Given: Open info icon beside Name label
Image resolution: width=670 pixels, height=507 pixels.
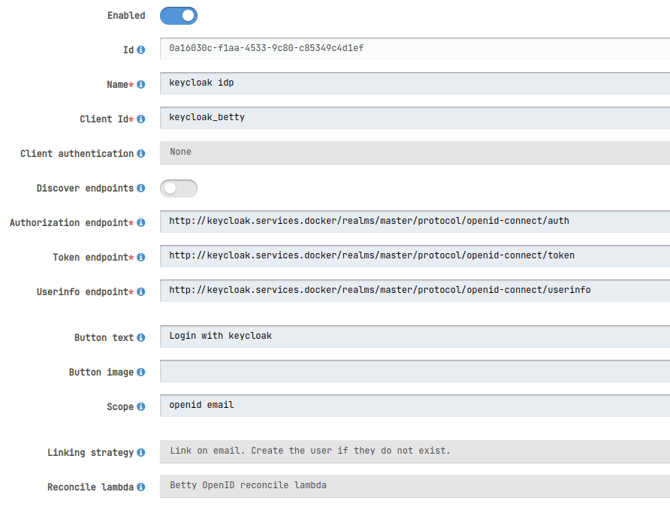Looking at the screenshot, I should pos(141,85).
